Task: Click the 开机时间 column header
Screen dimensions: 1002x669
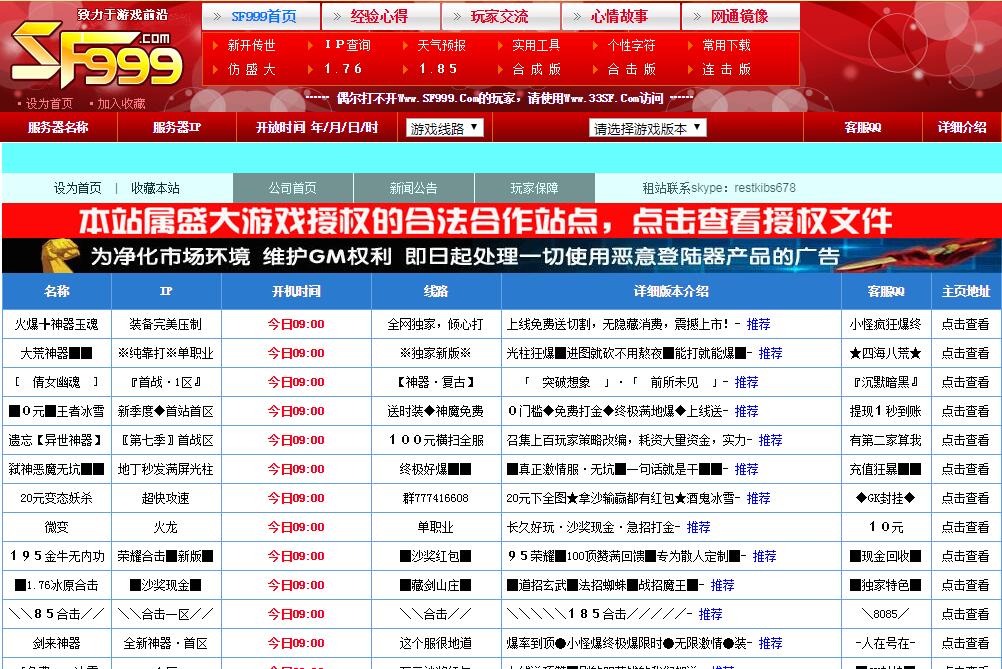Action: pyautogui.click(x=296, y=291)
